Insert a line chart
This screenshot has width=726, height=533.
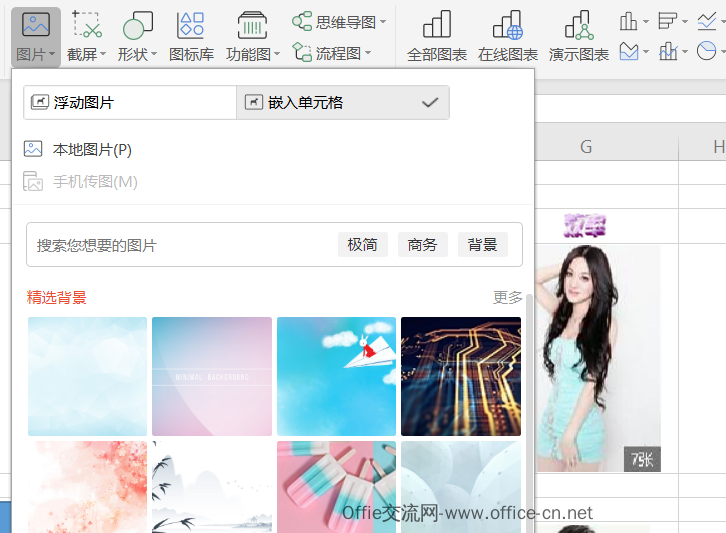click(707, 21)
